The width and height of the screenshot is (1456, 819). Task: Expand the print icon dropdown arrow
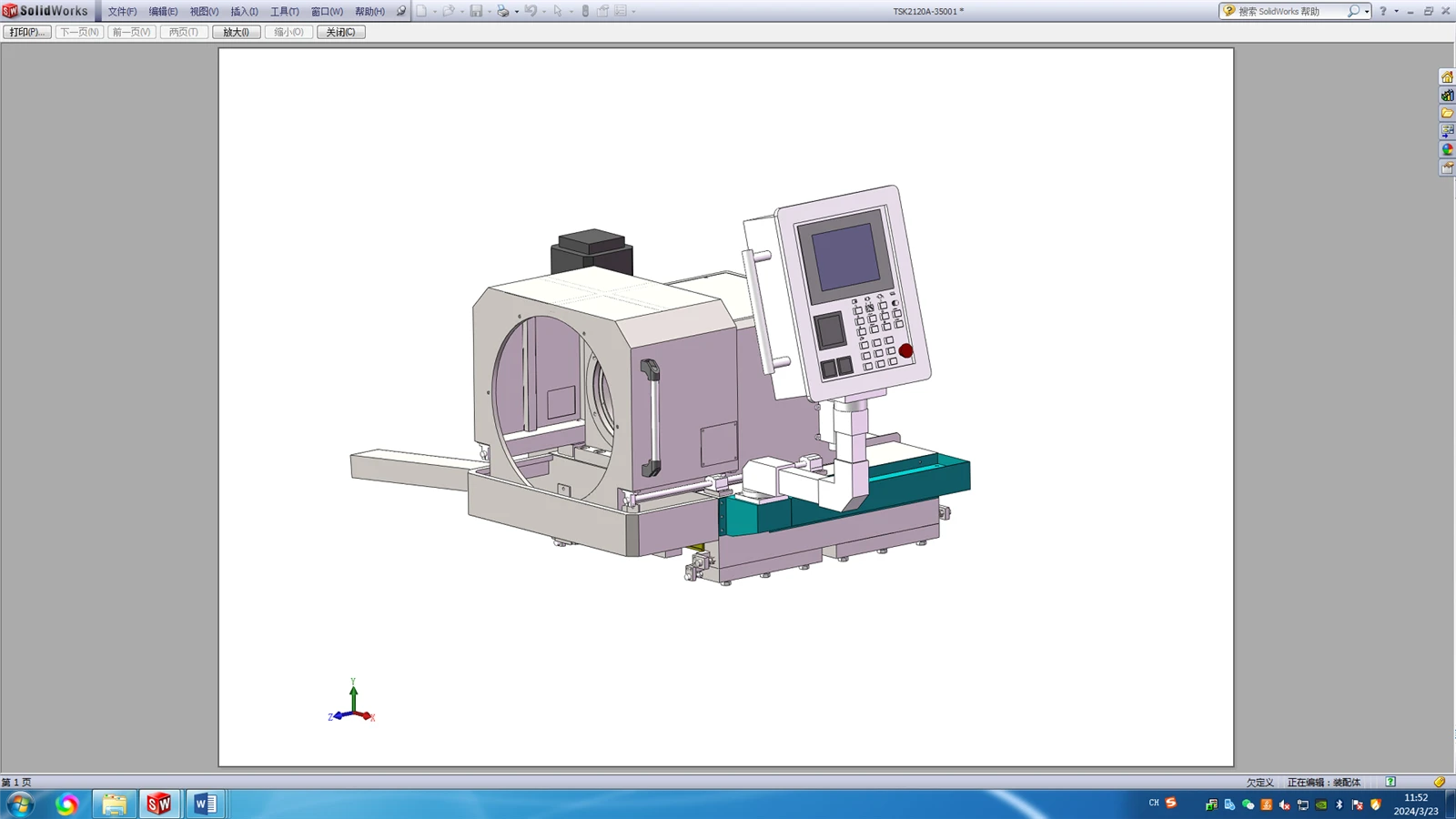pyautogui.click(x=517, y=12)
